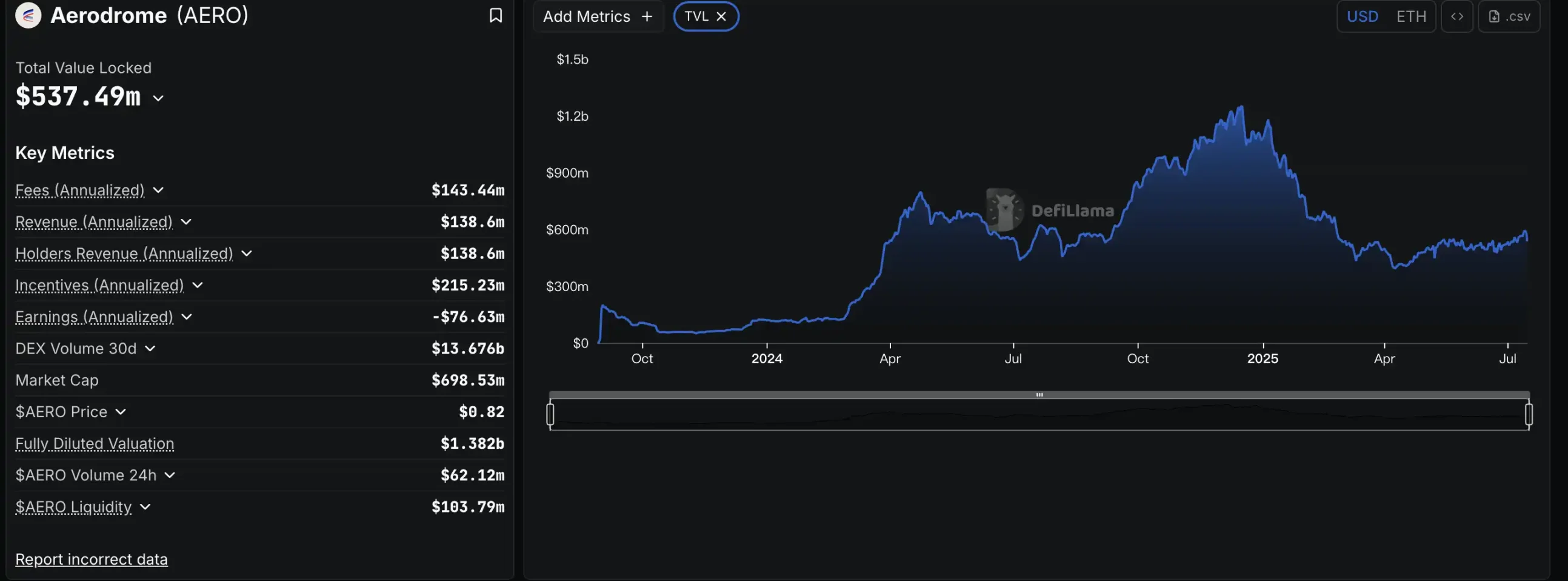Open the embed chart code icon

[1456, 16]
